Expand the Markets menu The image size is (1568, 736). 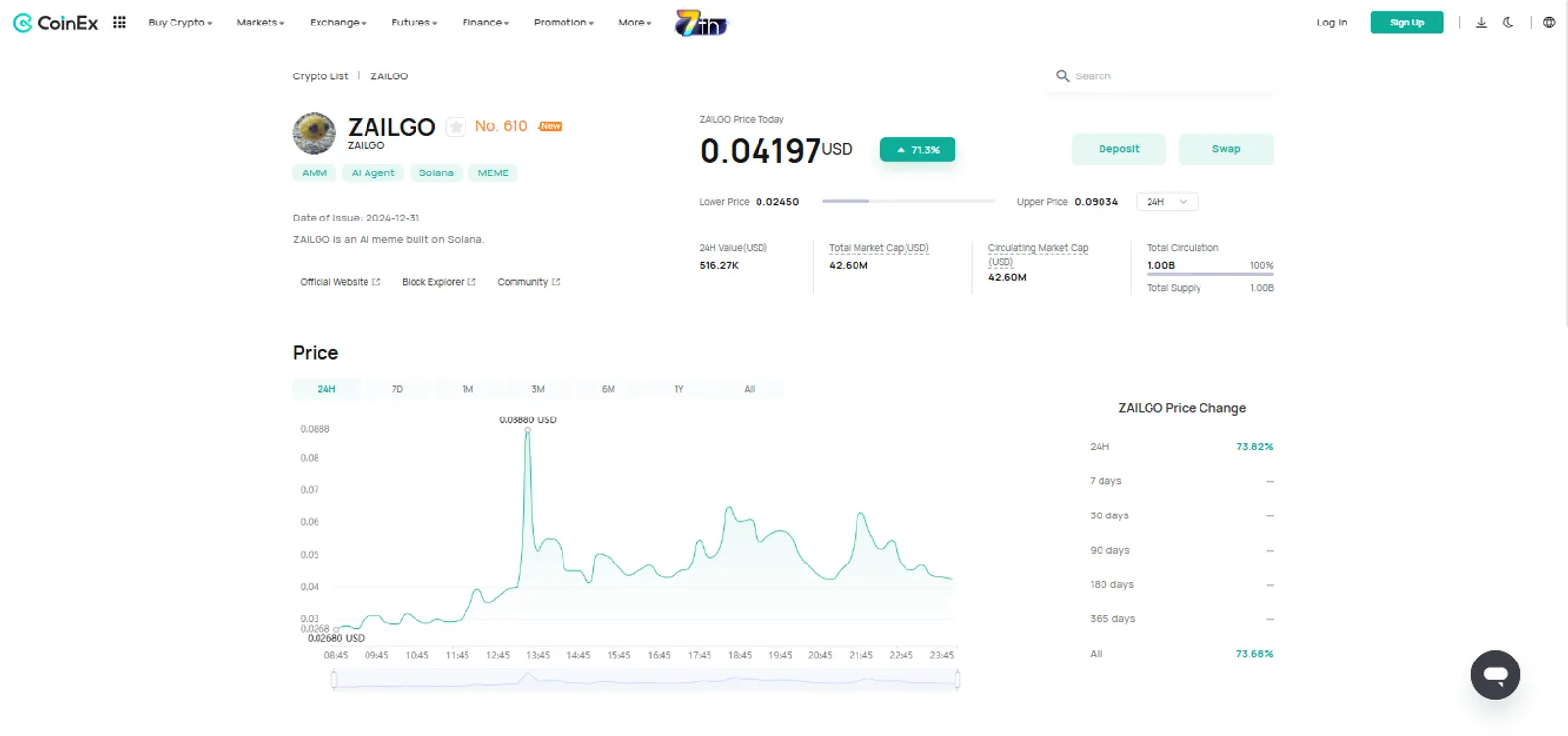[261, 23]
